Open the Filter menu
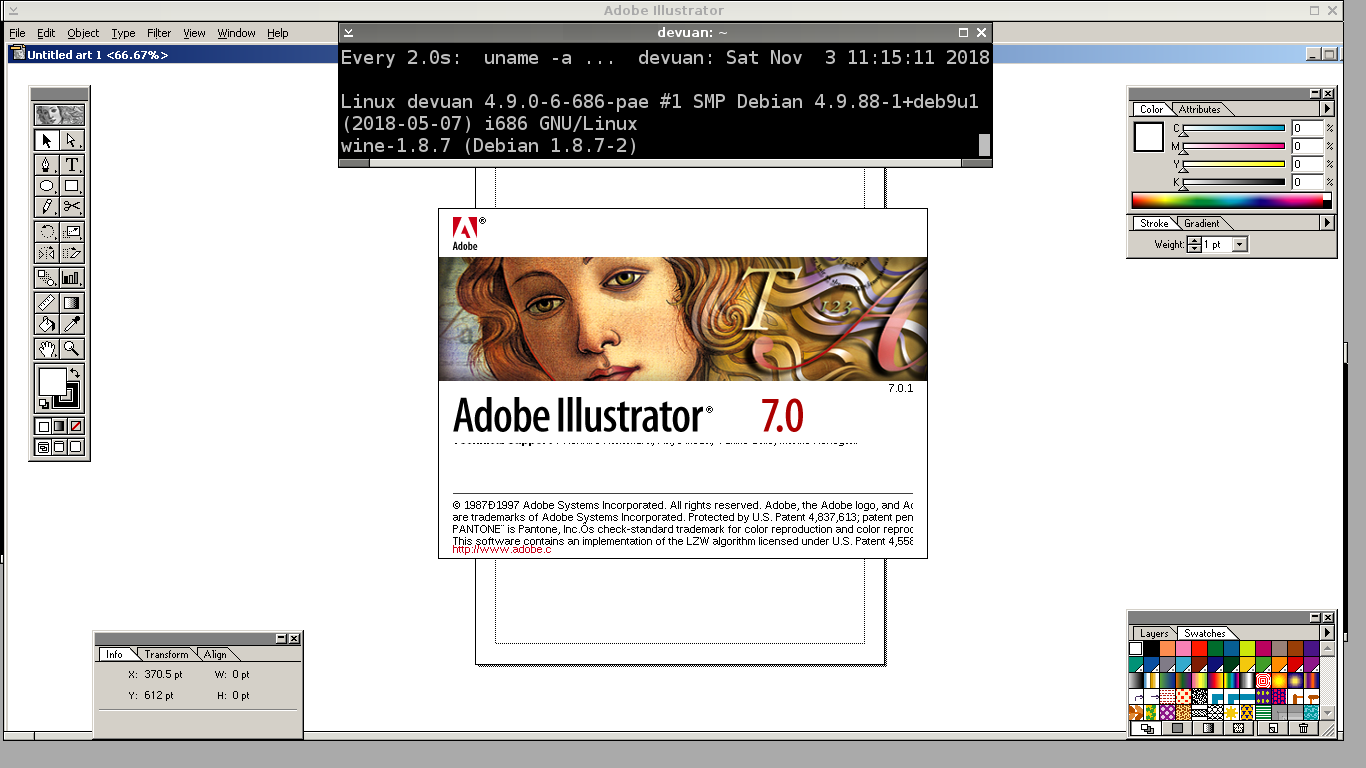1366x768 pixels. click(159, 33)
